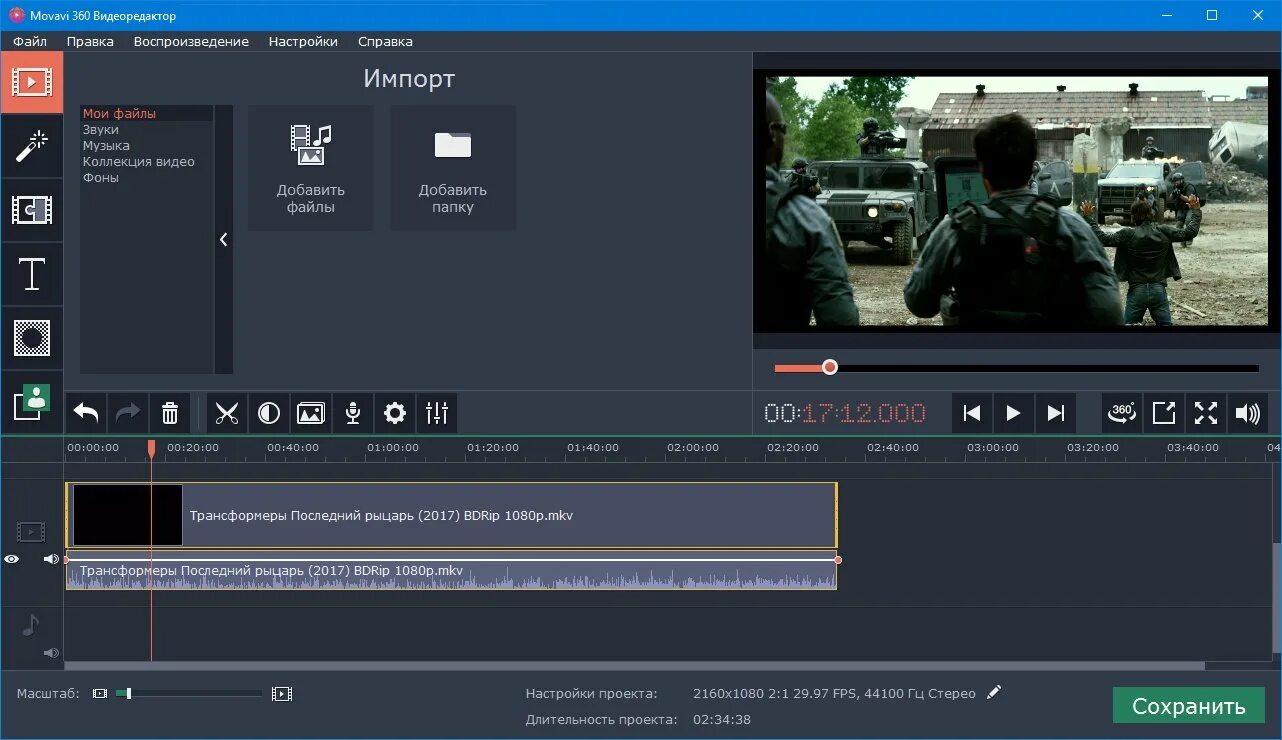The height and width of the screenshot is (740, 1282).
Task: Open the Import media tab
Action: (x=31, y=82)
